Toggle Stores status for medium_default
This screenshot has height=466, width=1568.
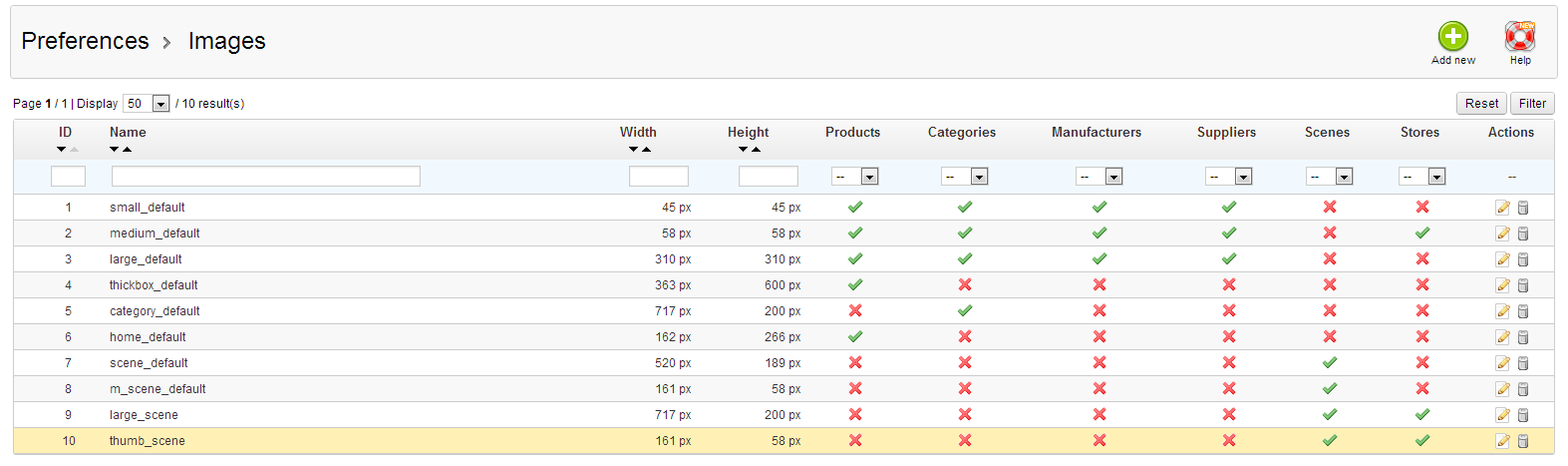pyautogui.click(x=1421, y=233)
